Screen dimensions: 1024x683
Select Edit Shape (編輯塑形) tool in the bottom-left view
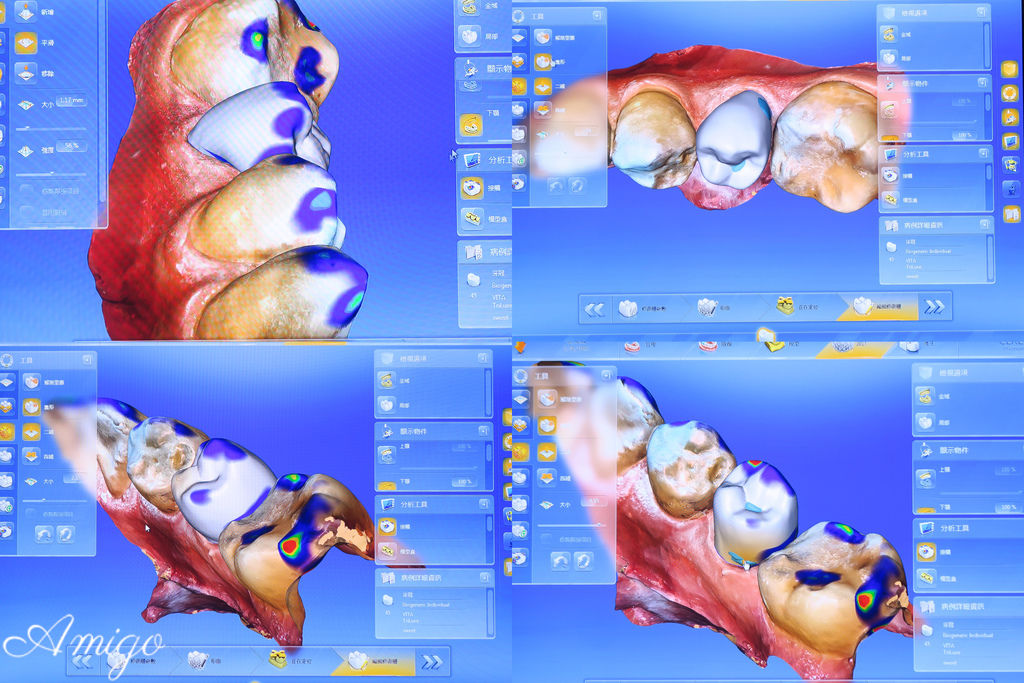pos(31,381)
